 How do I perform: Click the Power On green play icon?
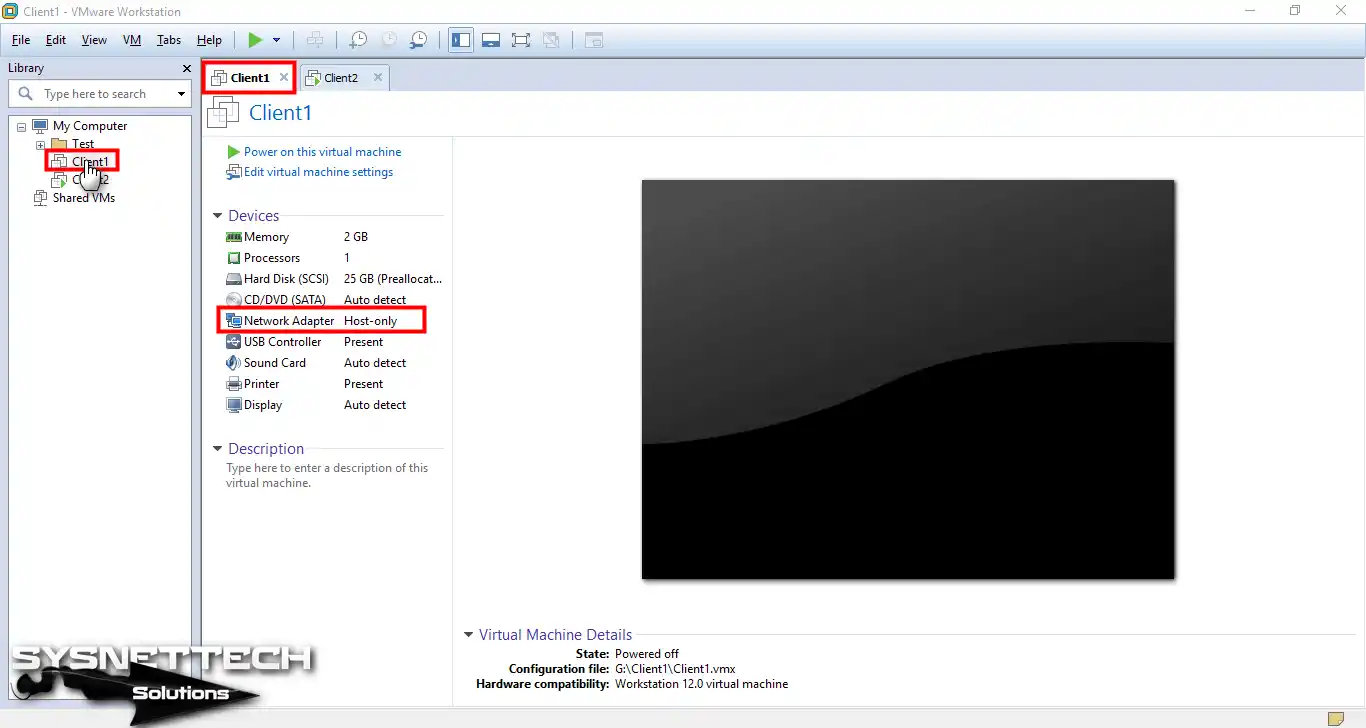[x=256, y=40]
